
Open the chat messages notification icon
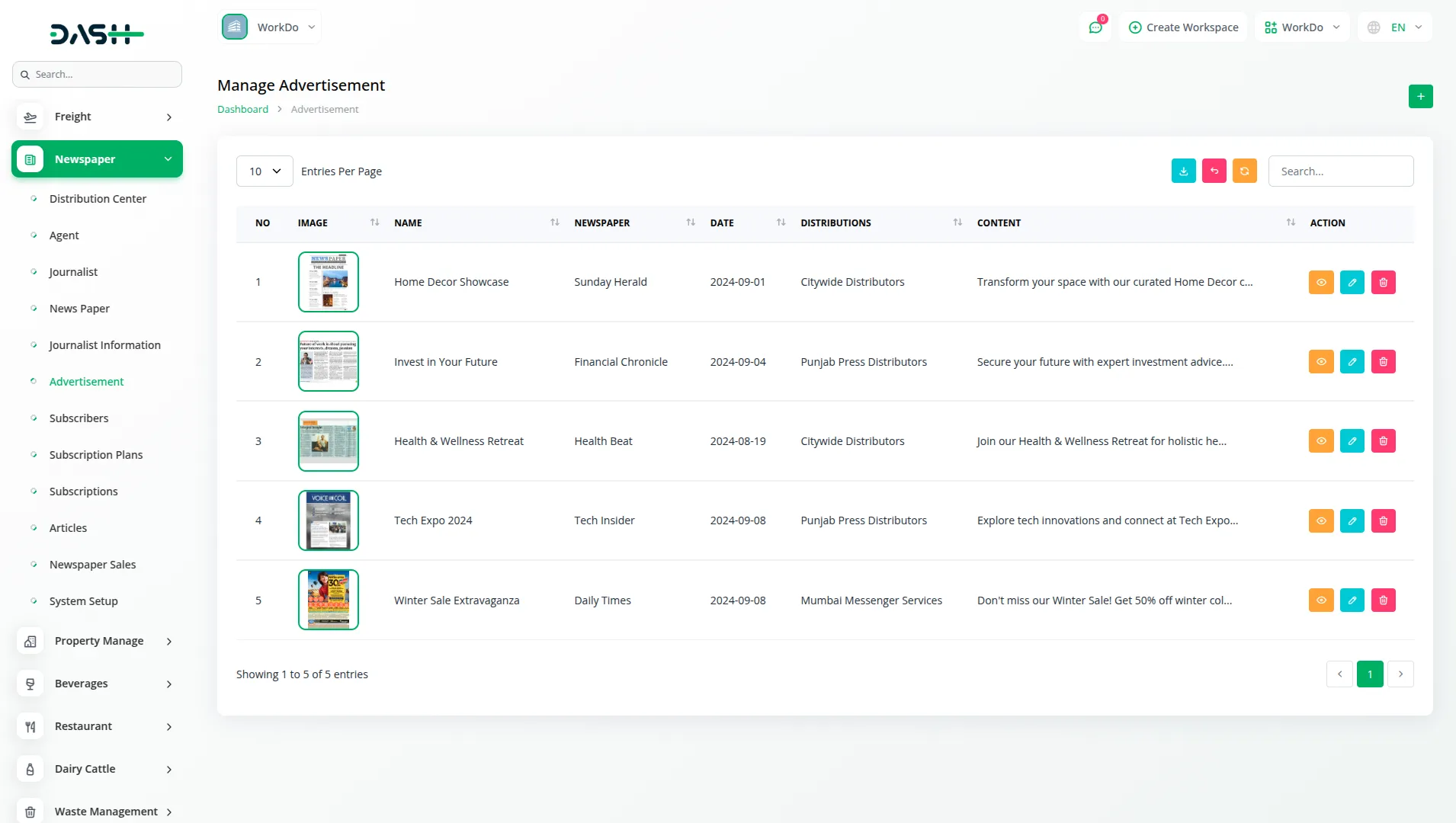(1095, 27)
